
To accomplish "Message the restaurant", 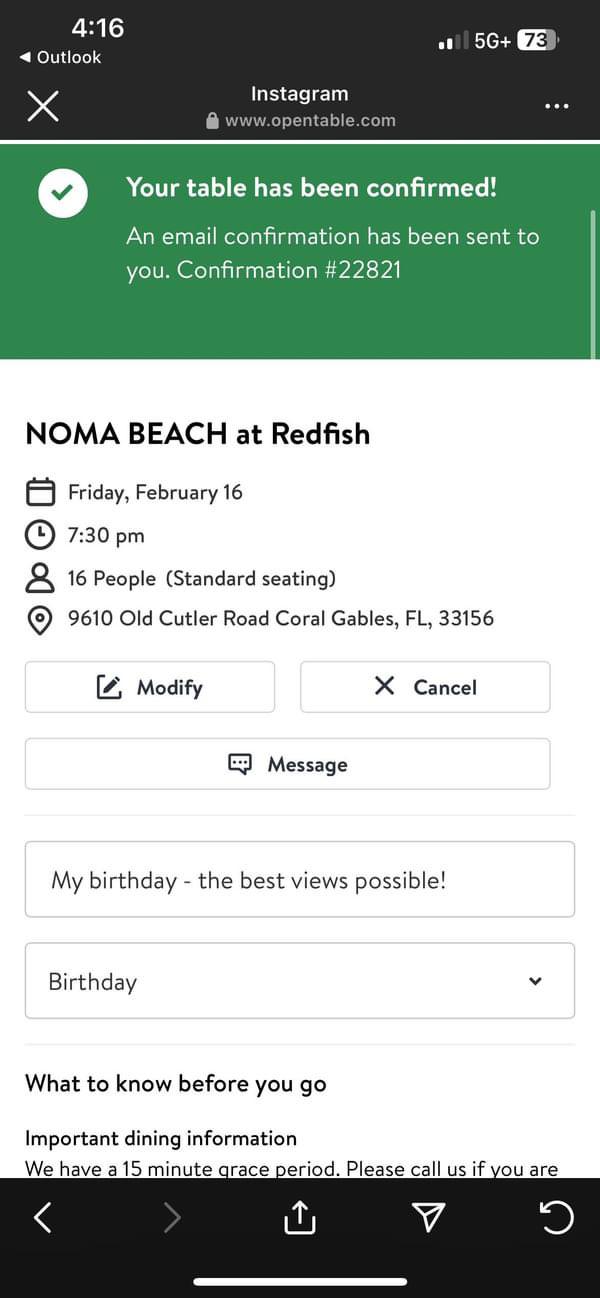I will click(287, 764).
